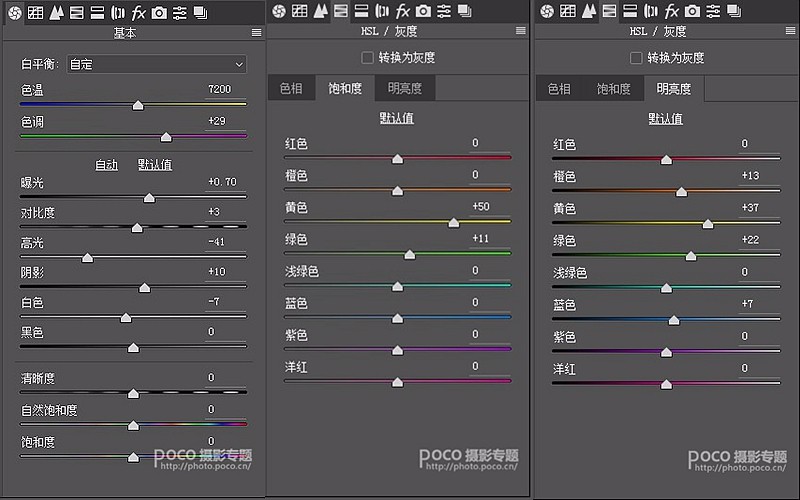Open Basic tab icon in the 基本 panel
The width and height of the screenshot is (800, 500).
coord(15,12)
